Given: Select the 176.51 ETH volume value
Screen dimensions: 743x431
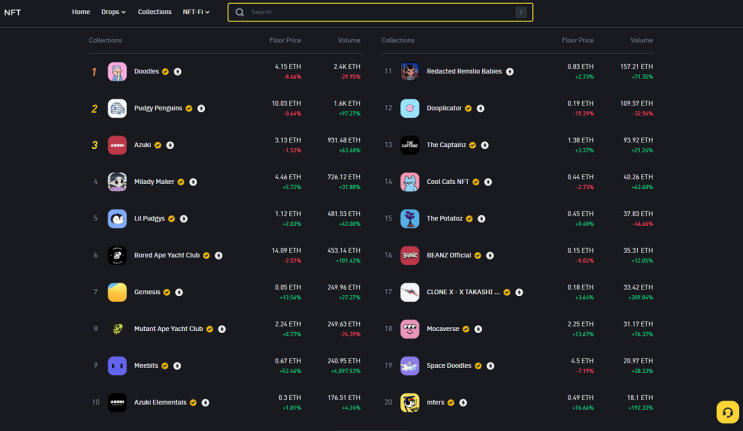Looking at the screenshot, I should [x=344, y=398].
